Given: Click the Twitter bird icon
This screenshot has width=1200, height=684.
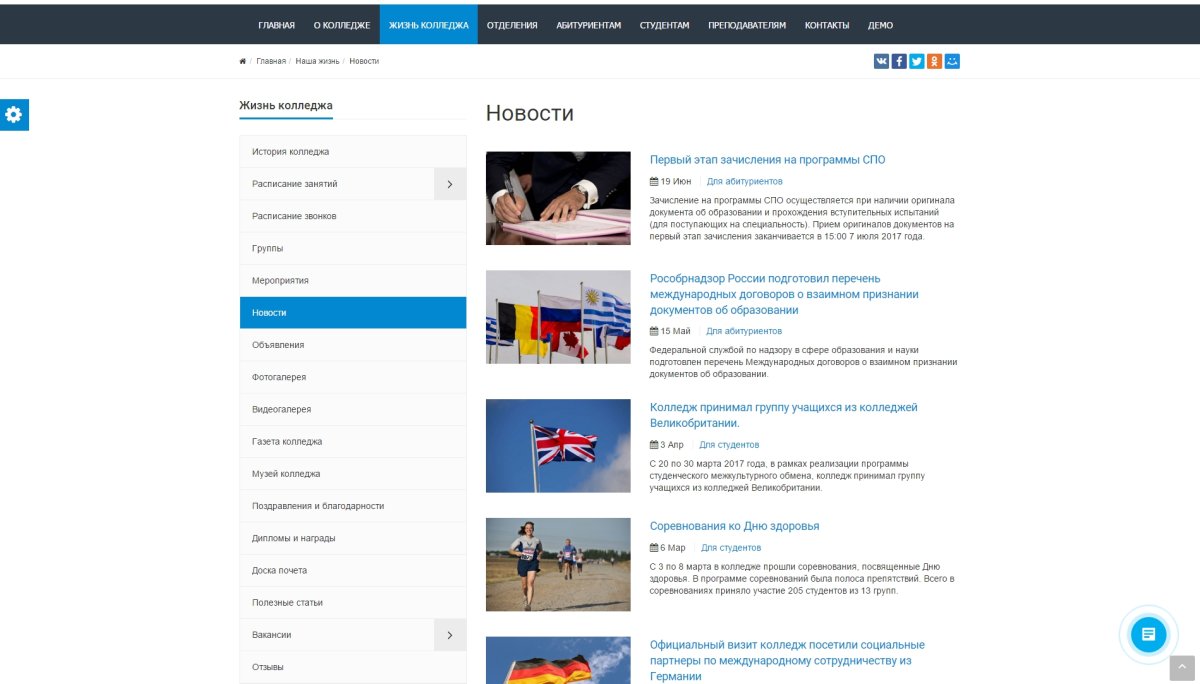Looking at the screenshot, I should coord(916,61).
